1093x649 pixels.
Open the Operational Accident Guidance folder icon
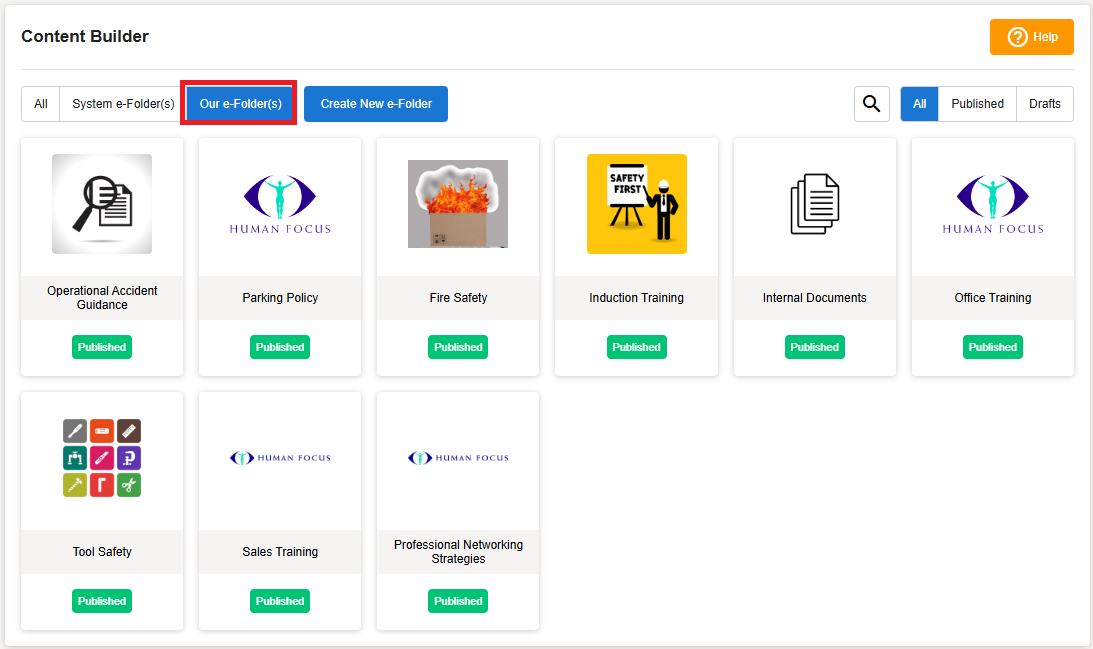[102, 204]
